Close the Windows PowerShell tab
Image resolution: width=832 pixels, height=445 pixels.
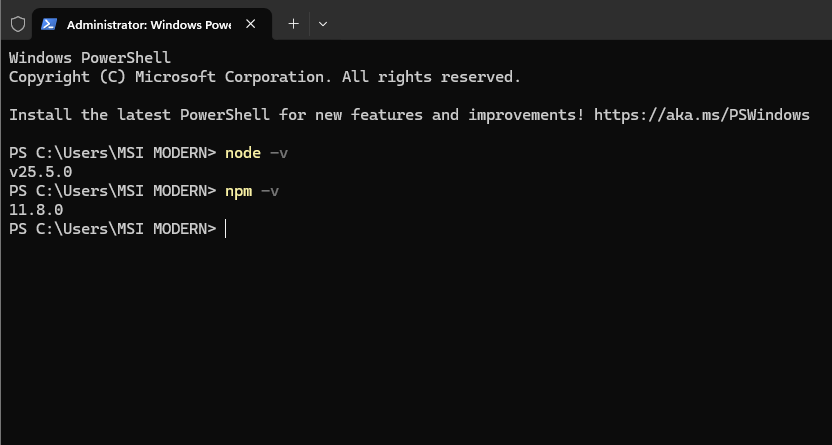[251, 24]
